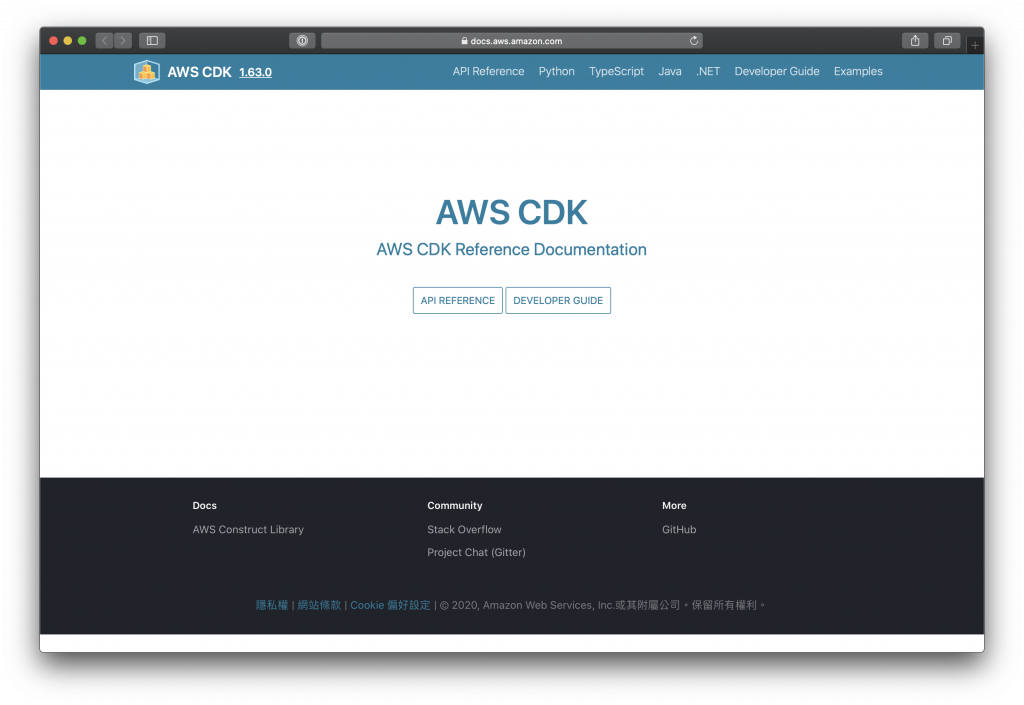Open TypeScript in the top navigation
The height and width of the screenshot is (705, 1024).
616,71
